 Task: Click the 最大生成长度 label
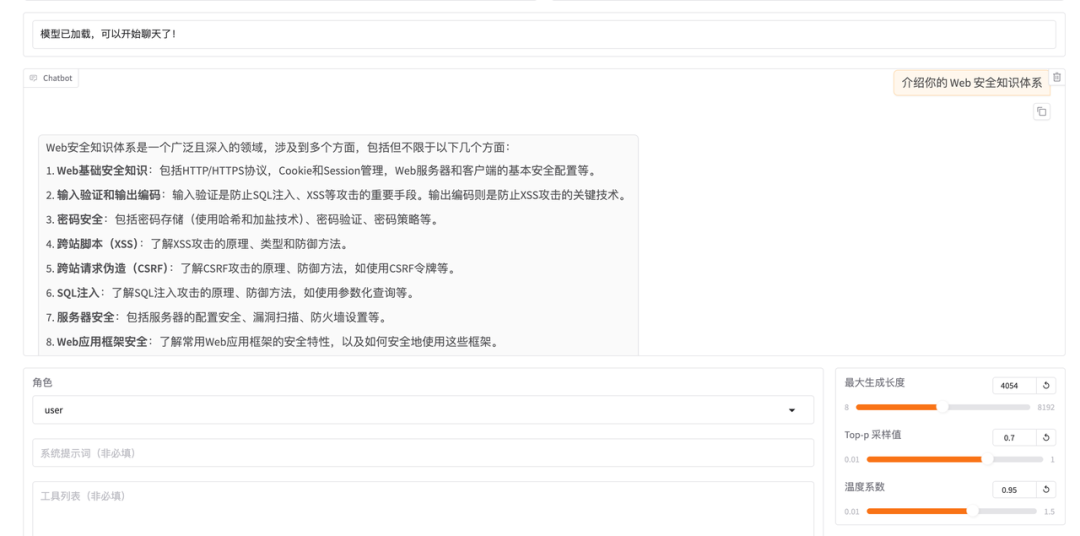875,382
